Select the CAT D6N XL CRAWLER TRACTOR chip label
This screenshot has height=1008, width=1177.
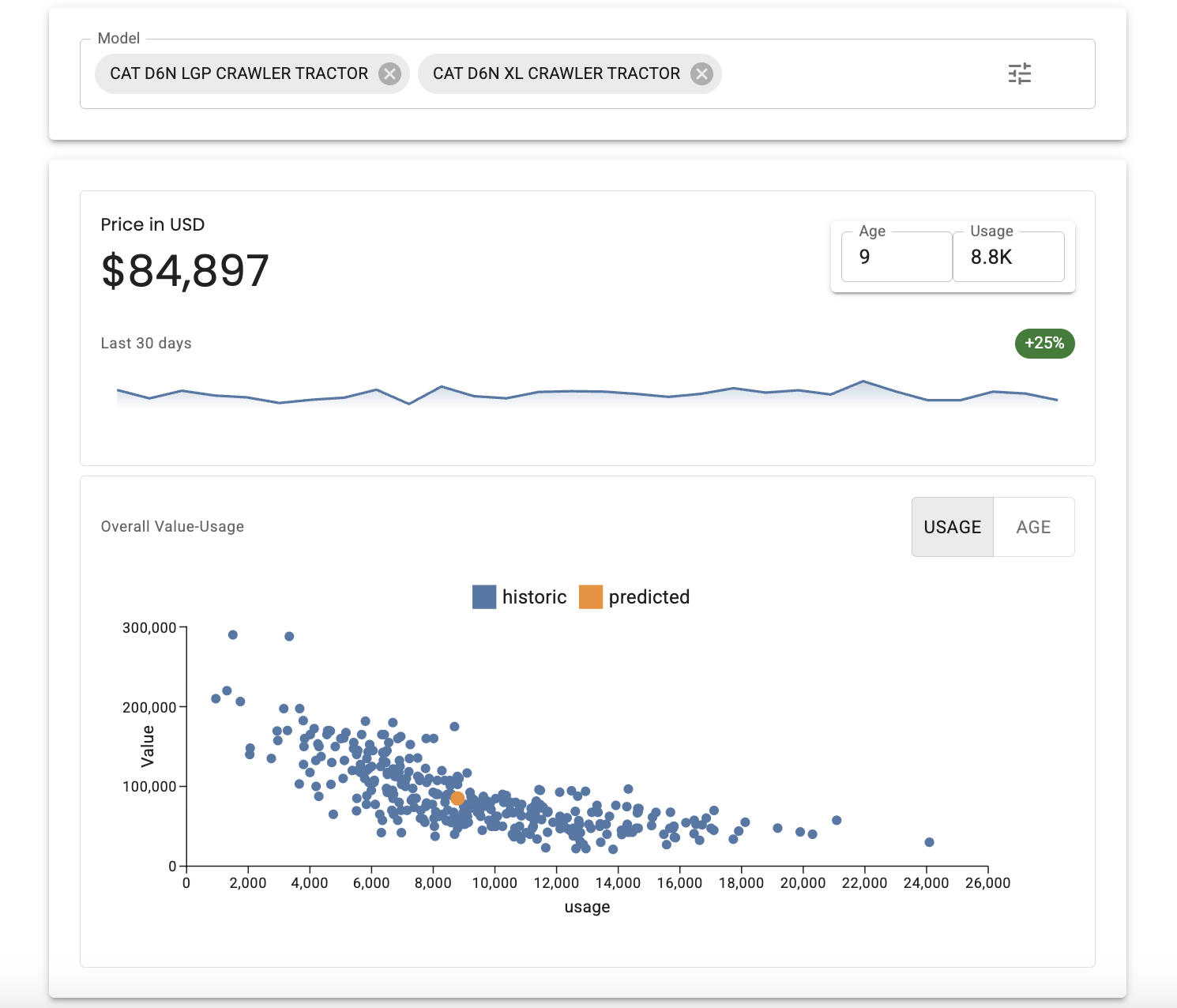556,73
